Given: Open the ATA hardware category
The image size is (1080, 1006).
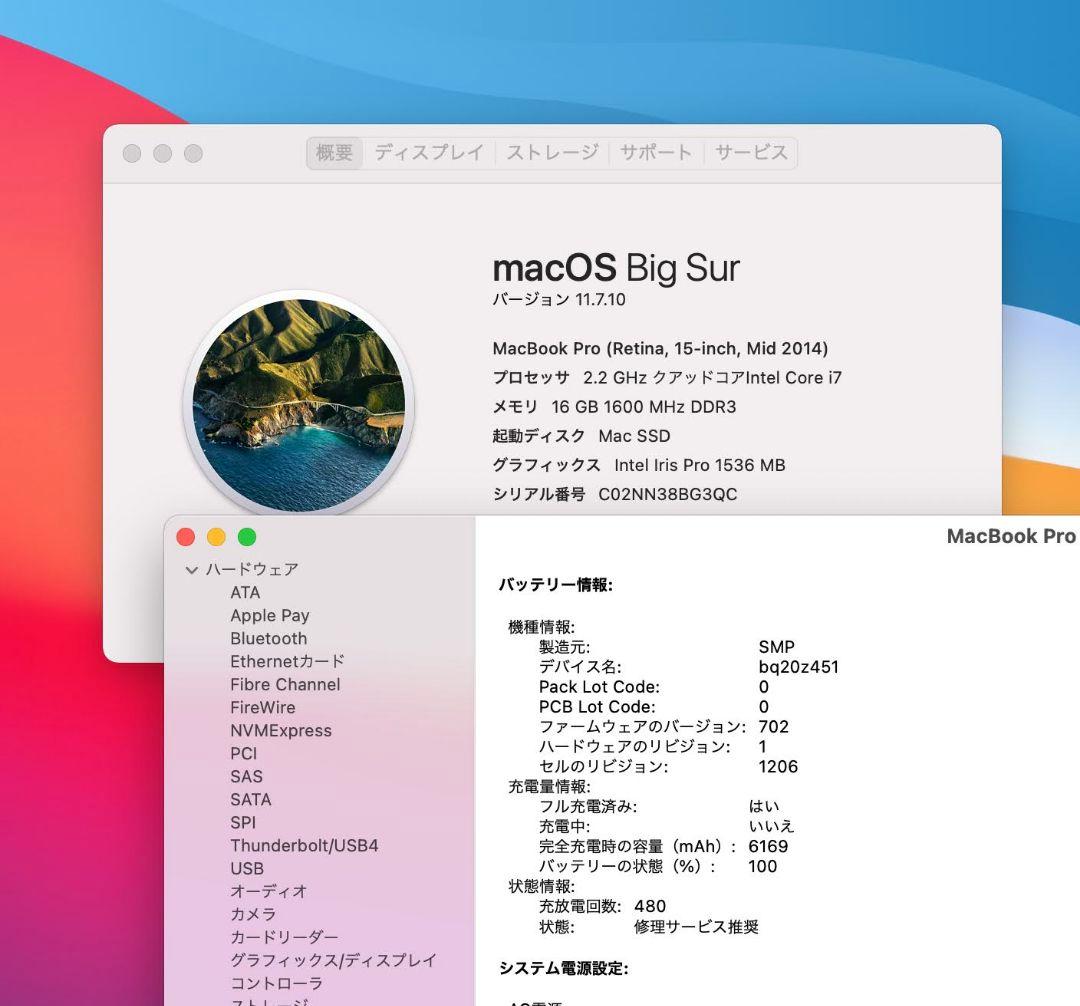Looking at the screenshot, I should tap(246, 592).
